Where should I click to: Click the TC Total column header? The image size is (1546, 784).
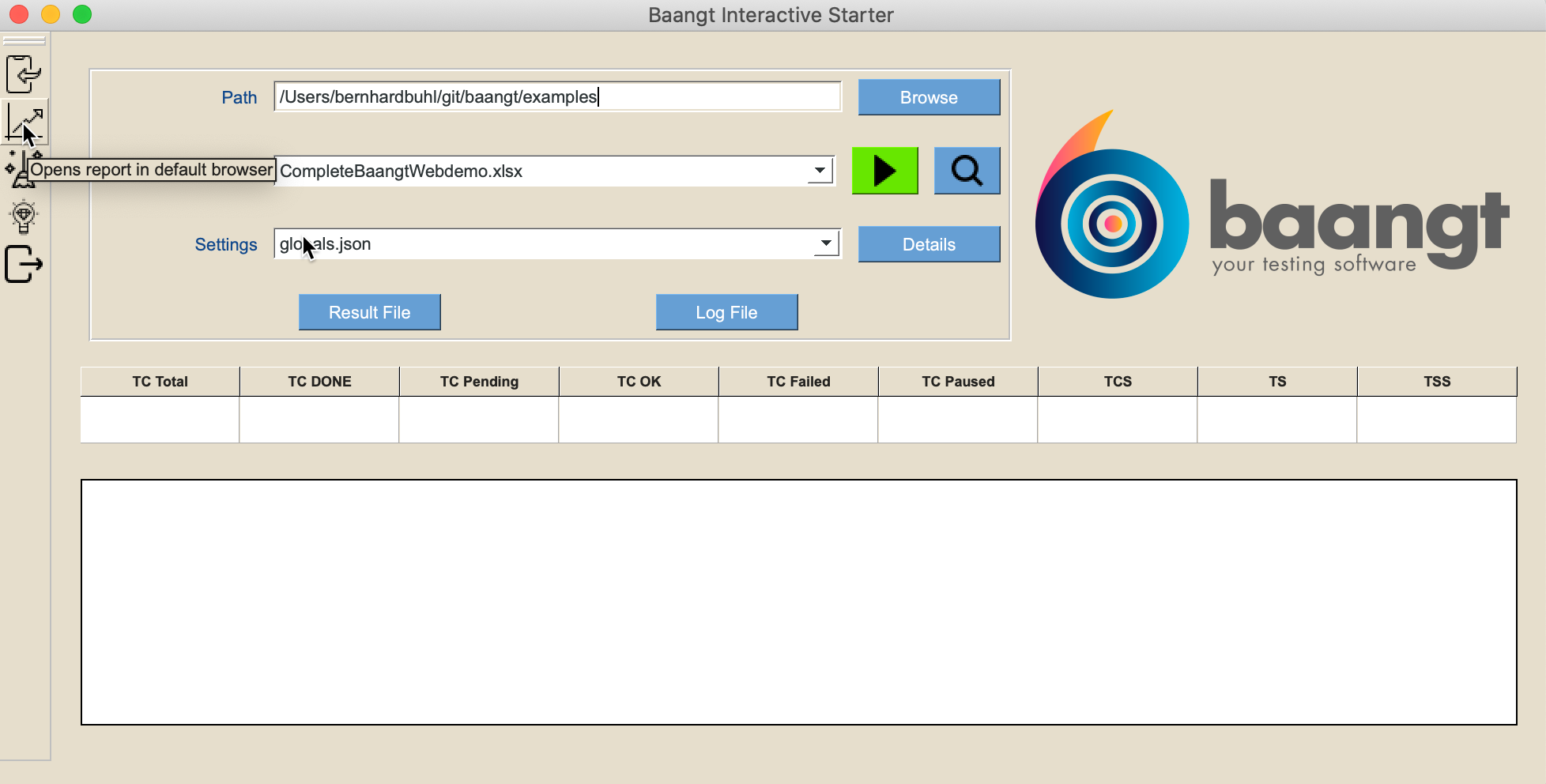pos(160,381)
